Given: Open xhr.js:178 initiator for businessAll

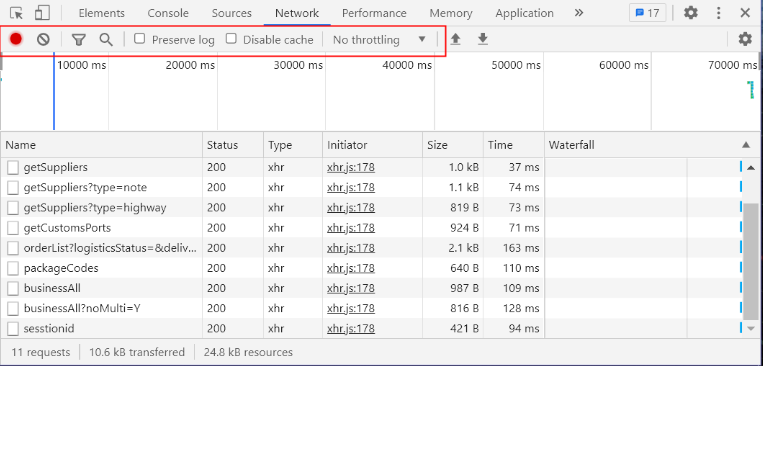Looking at the screenshot, I should tap(351, 288).
